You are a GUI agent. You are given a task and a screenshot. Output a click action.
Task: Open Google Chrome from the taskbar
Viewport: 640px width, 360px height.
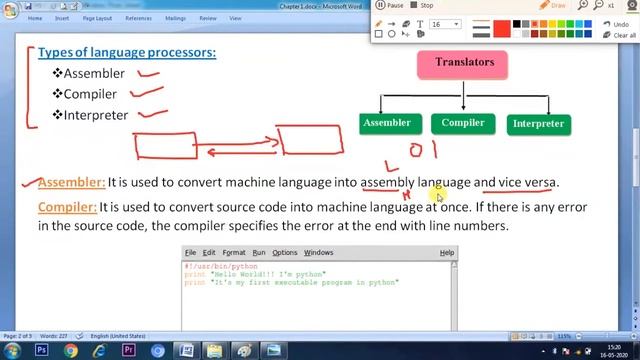71,351
